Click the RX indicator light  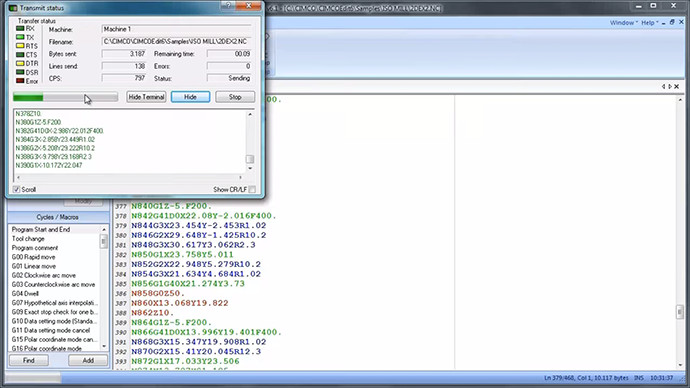coord(20,29)
